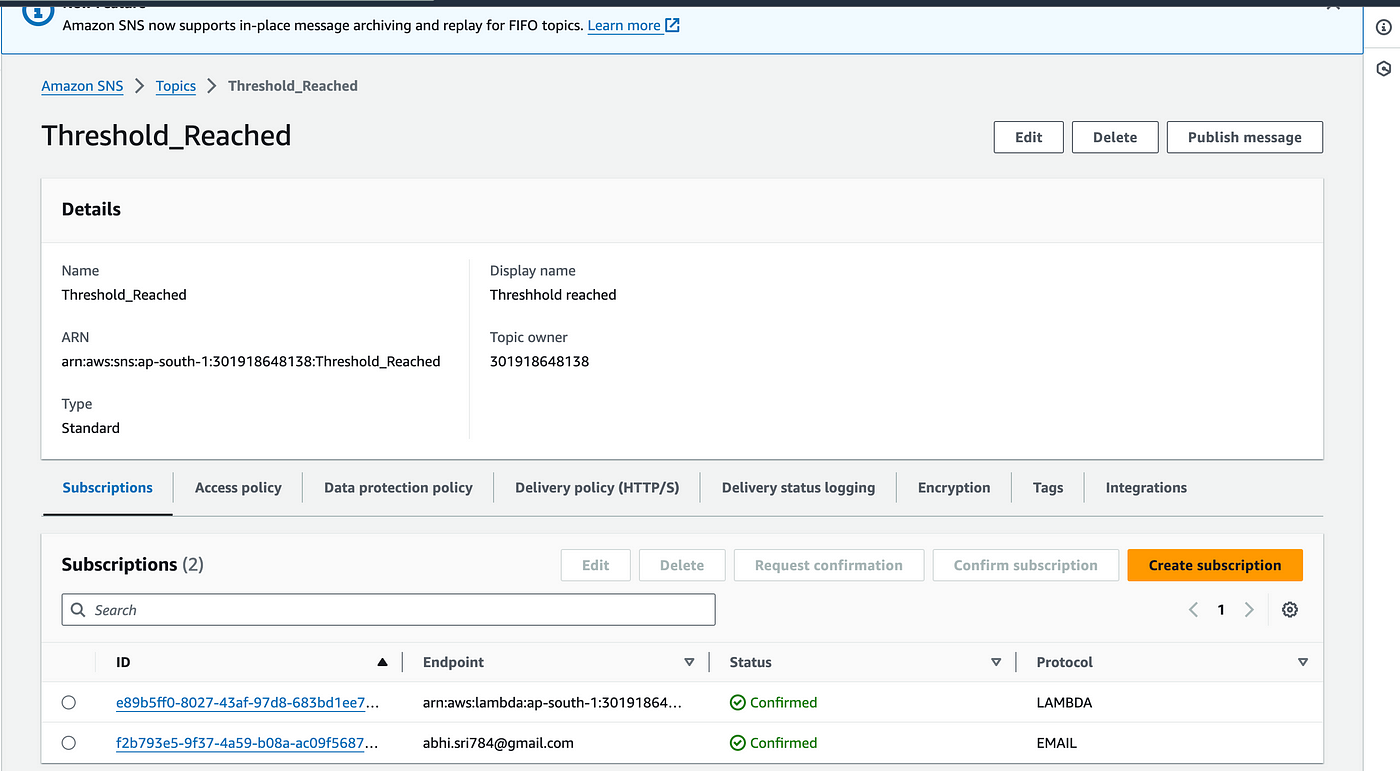Click the Topic owner ID 301918648138

tap(539, 362)
